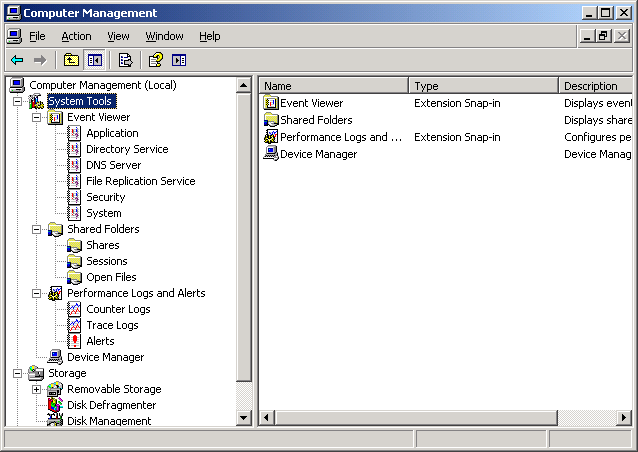Collapse the Performance Logs and Alerts node
Screen dimensions: 638x452
(x=37, y=293)
